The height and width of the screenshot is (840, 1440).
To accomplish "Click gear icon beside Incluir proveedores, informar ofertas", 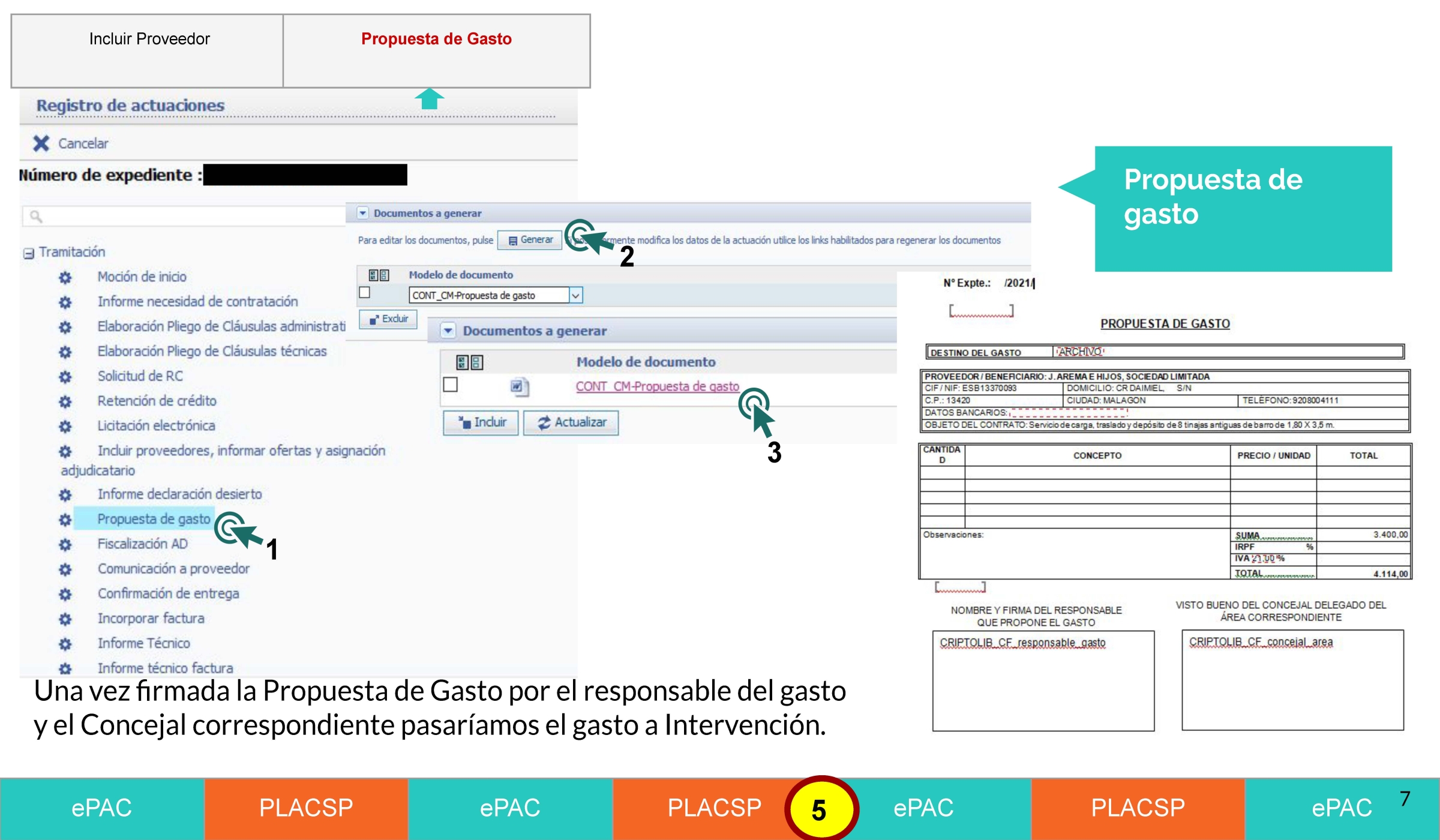I will pyautogui.click(x=65, y=451).
